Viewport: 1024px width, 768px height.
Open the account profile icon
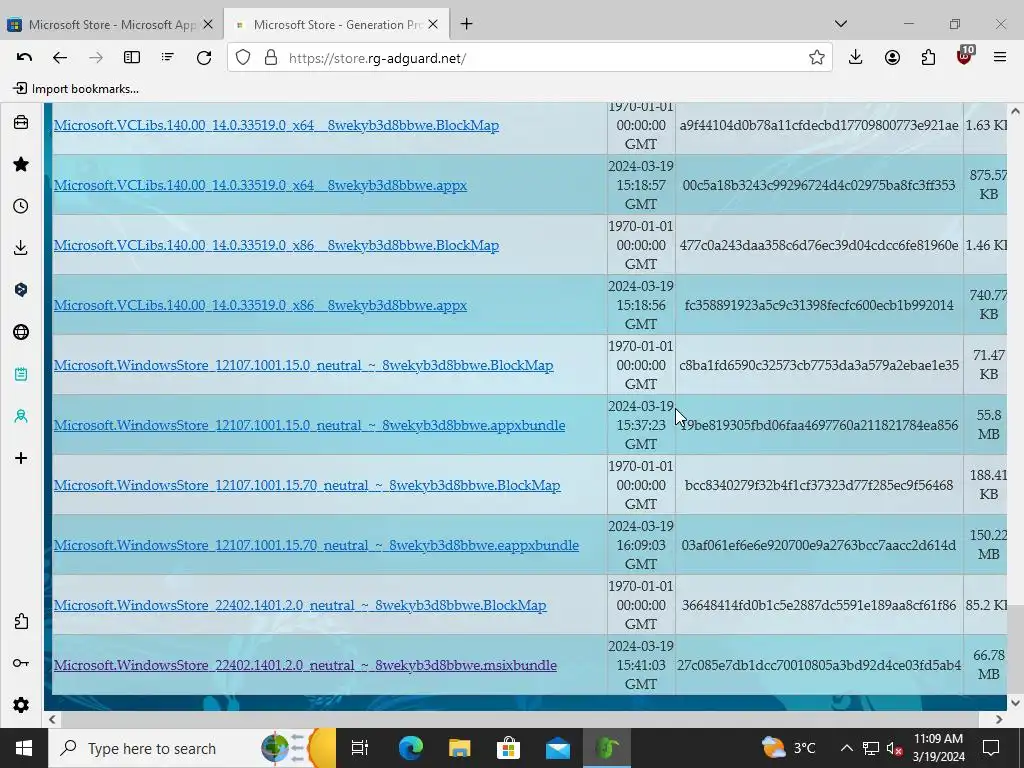[x=892, y=57]
